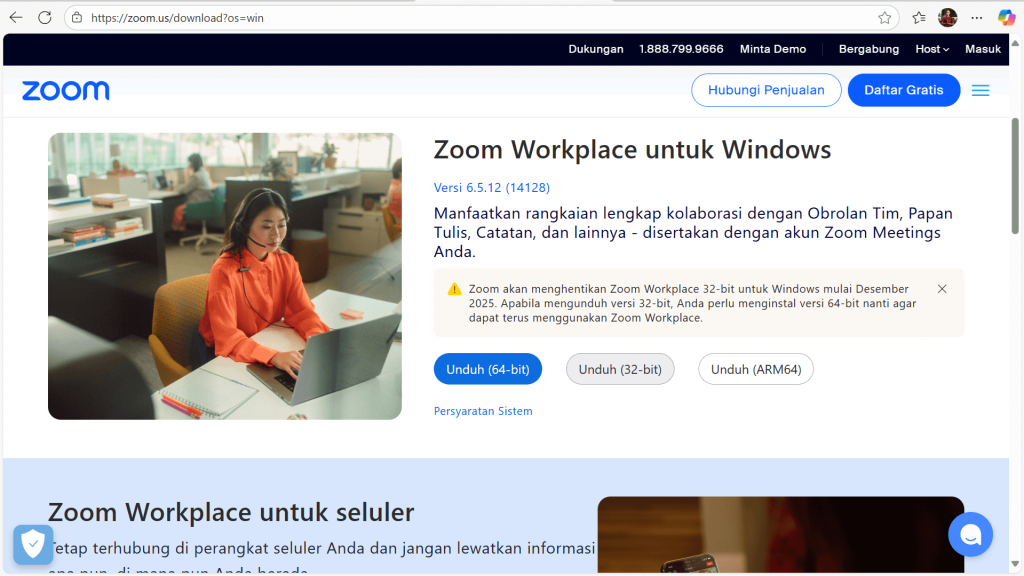Viewport: 1024px width, 576px height.
Task: Open the privacy shield badge
Action: point(33,544)
